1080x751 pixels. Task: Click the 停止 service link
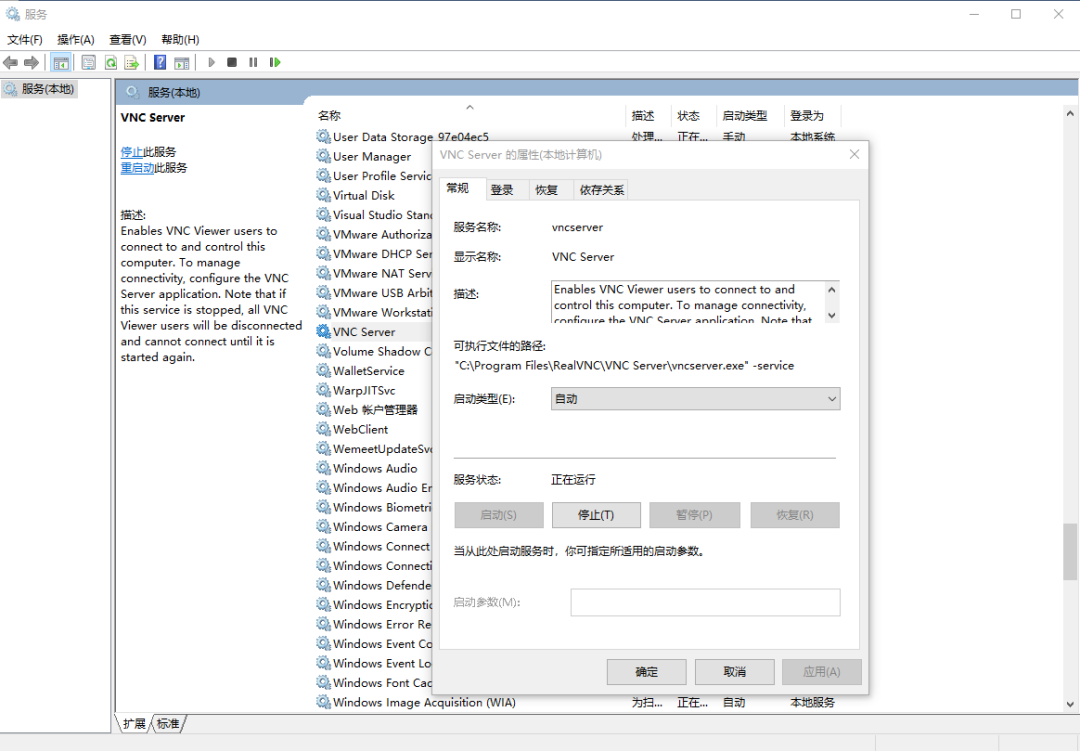[132, 152]
